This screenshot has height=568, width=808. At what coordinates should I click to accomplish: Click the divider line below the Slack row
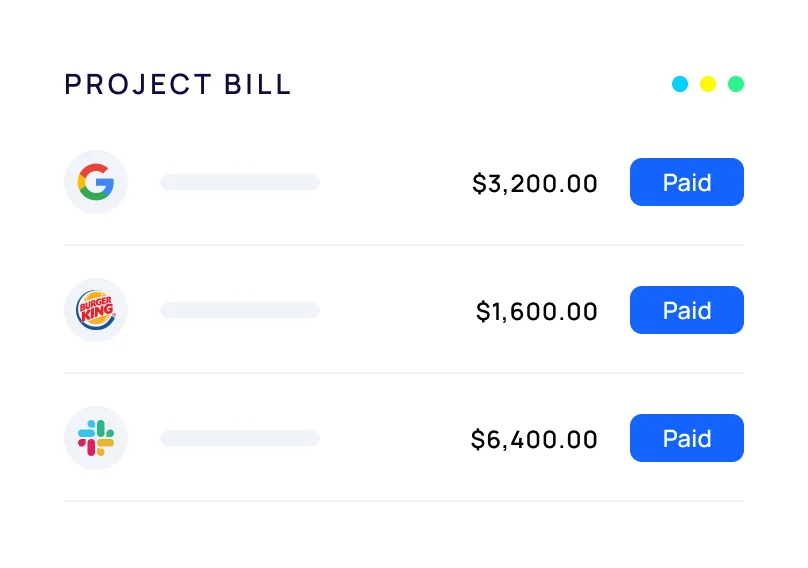(x=404, y=501)
